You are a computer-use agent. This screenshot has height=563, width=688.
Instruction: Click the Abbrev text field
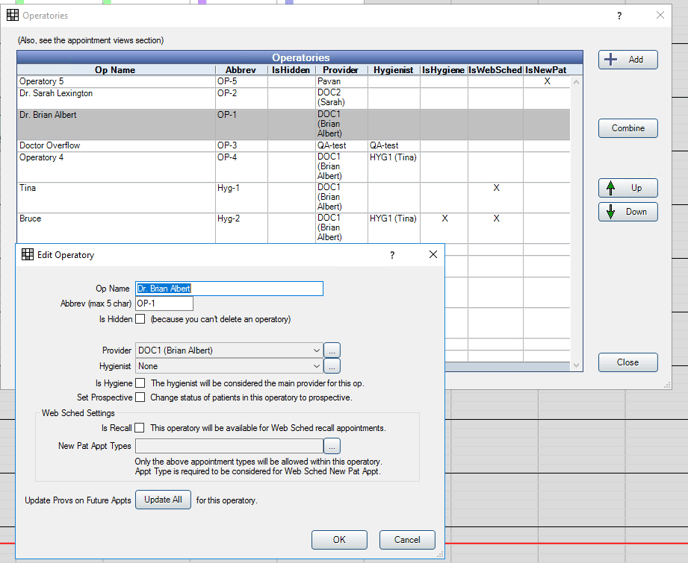point(164,304)
